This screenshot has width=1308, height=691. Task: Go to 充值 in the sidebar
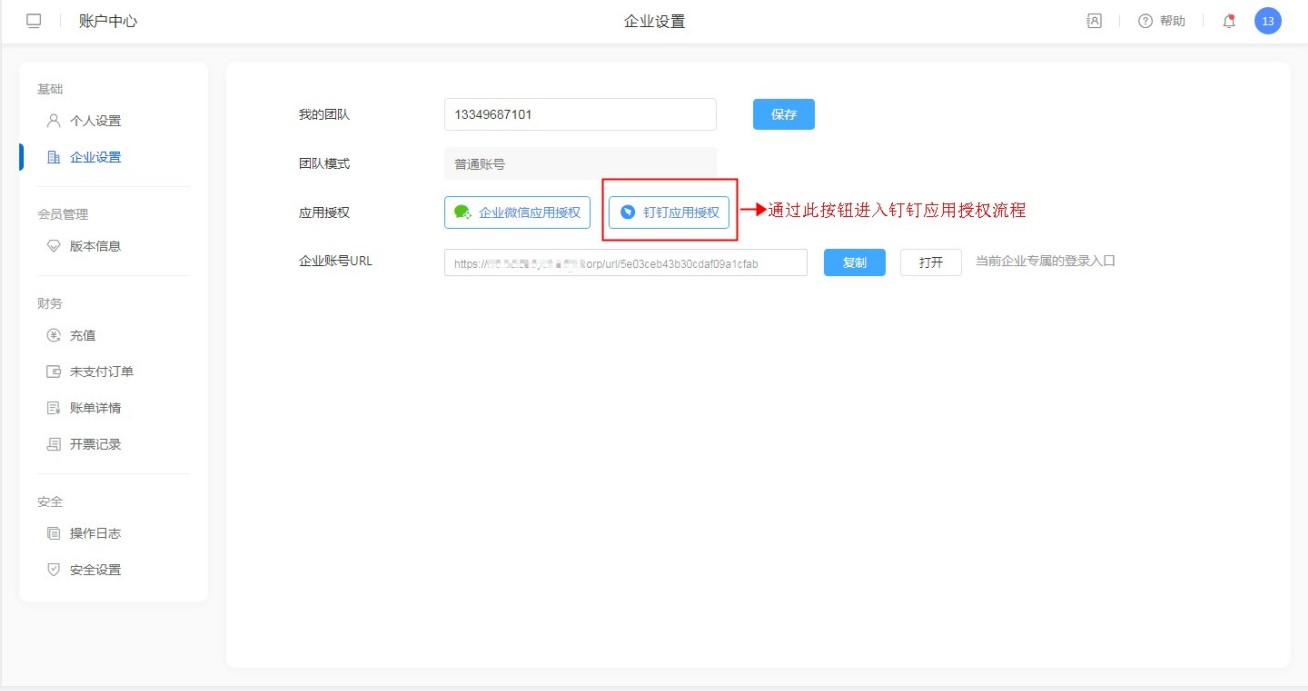tap(83, 336)
